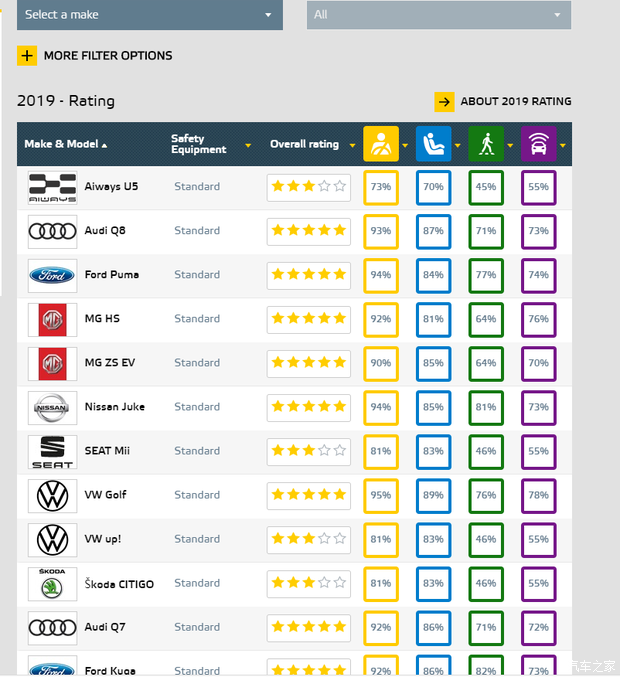Click the Aiways U5 73% adult score box
This screenshot has width=620, height=677.
click(x=381, y=187)
